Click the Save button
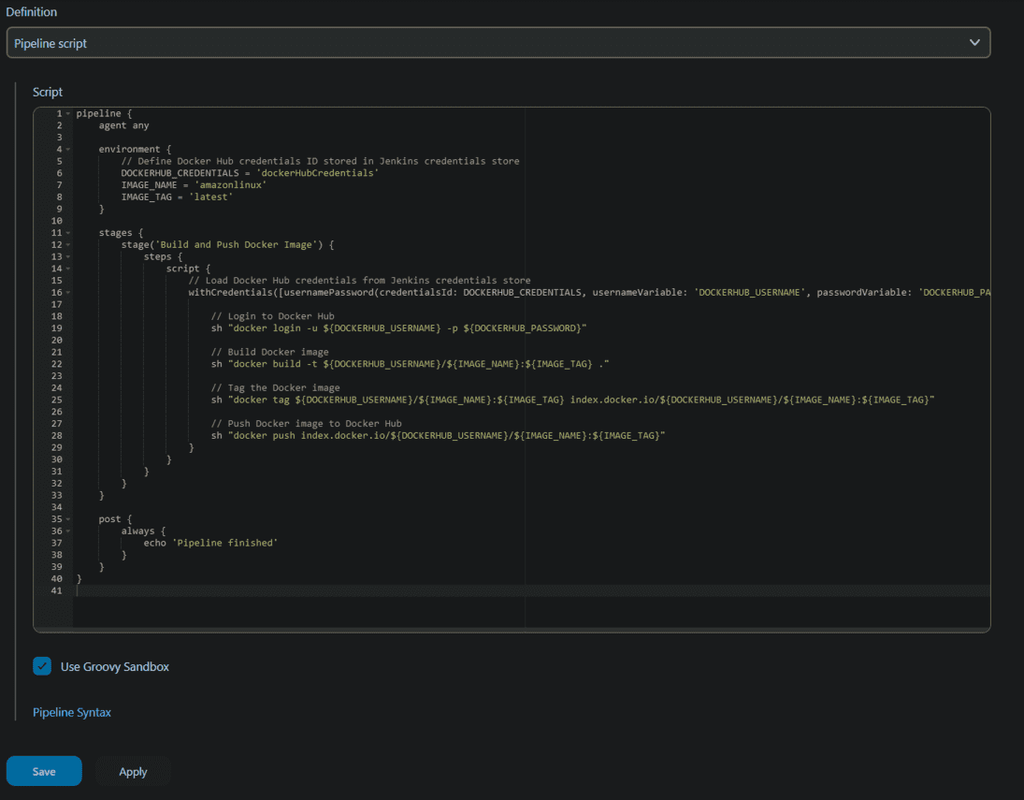 pos(44,771)
